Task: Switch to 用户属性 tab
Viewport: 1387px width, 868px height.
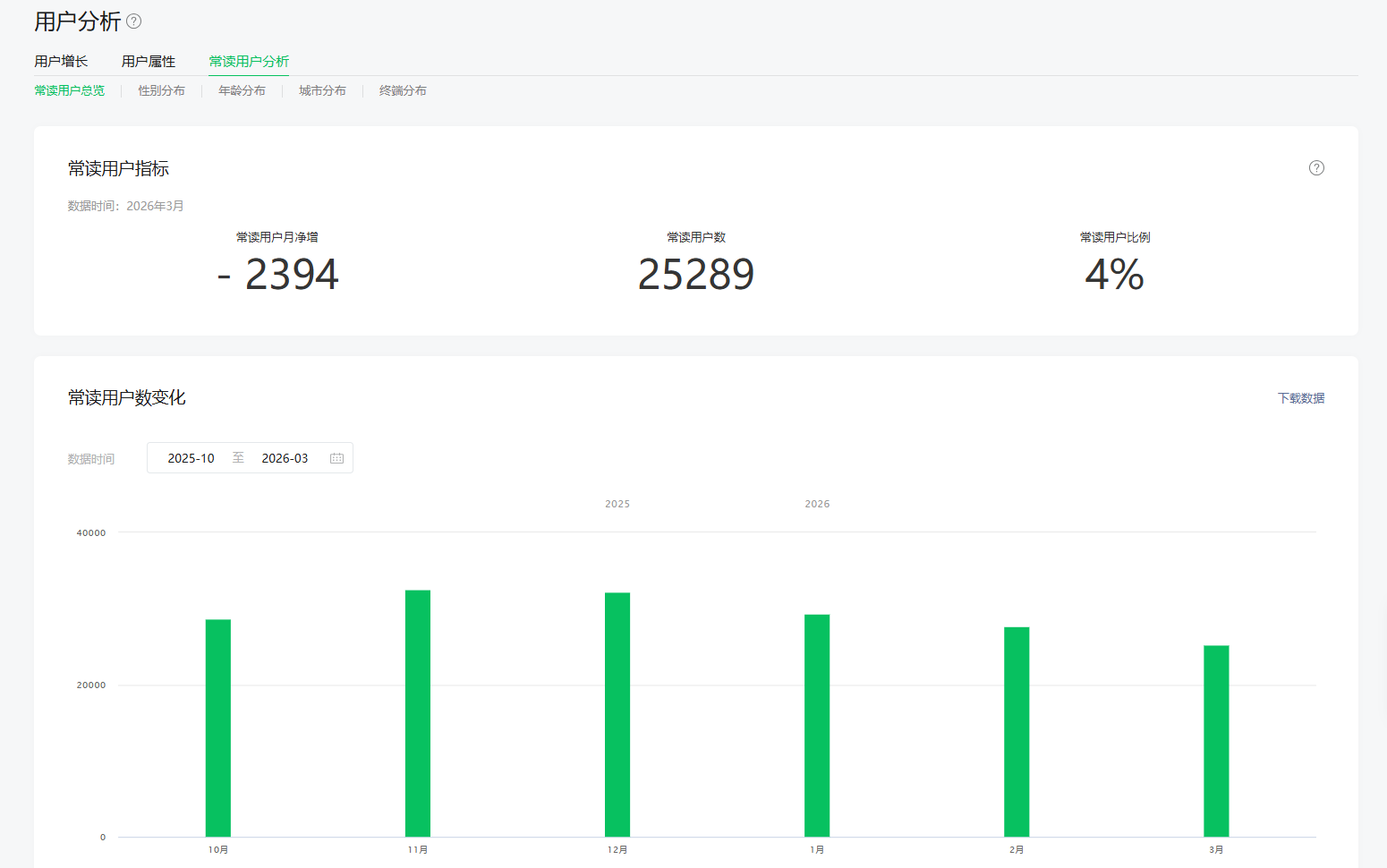Action: click(149, 61)
